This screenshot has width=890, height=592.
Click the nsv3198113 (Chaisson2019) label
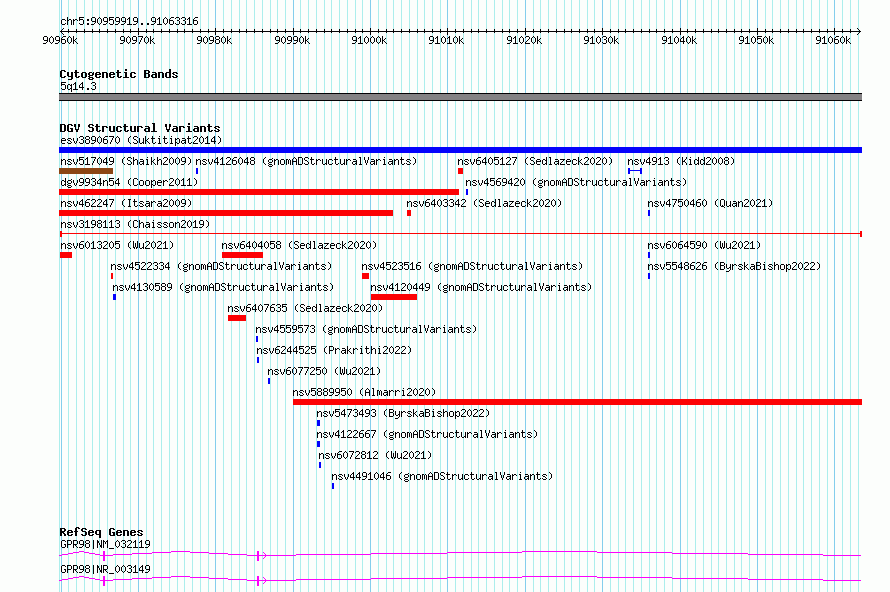135,224
